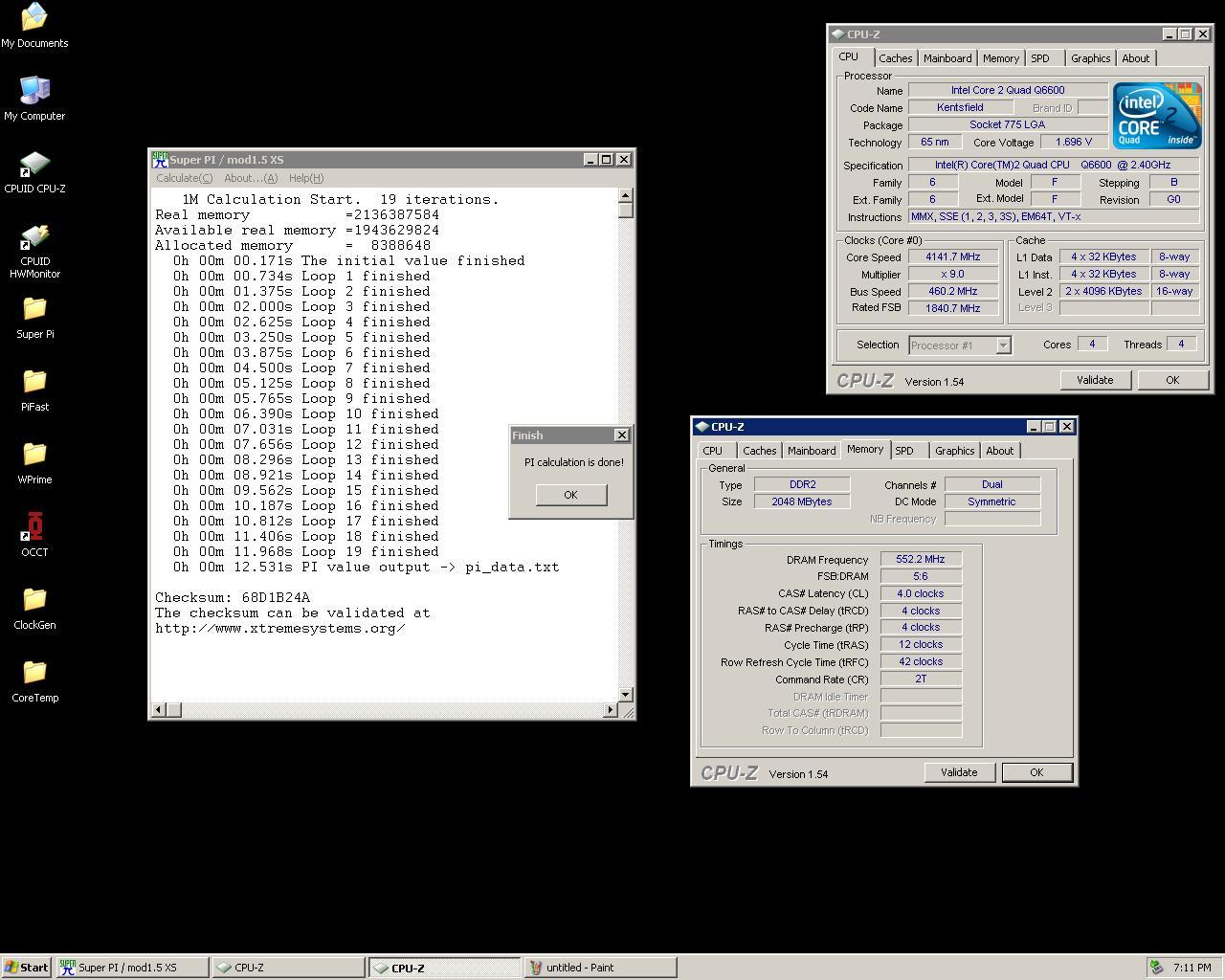The width and height of the screenshot is (1225, 980).
Task: Click the xtremesystems.org URL text
Action: click(x=280, y=628)
